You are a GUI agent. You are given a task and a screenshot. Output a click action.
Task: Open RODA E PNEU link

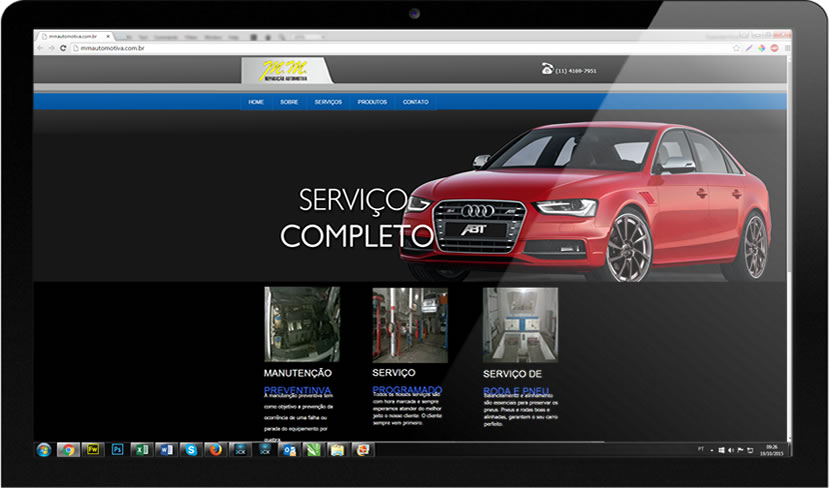point(516,391)
